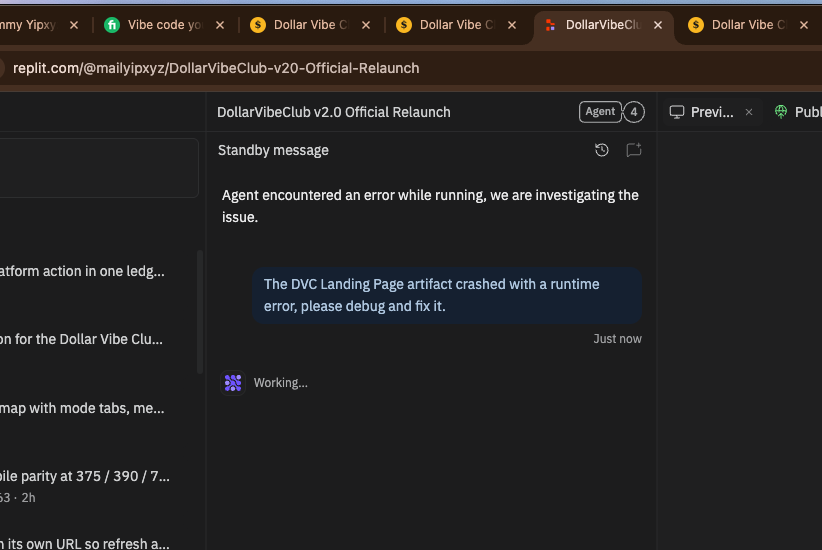The height and width of the screenshot is (550, 822).
Task: Open task about its own URL so refresh
Action: point(85,543)
